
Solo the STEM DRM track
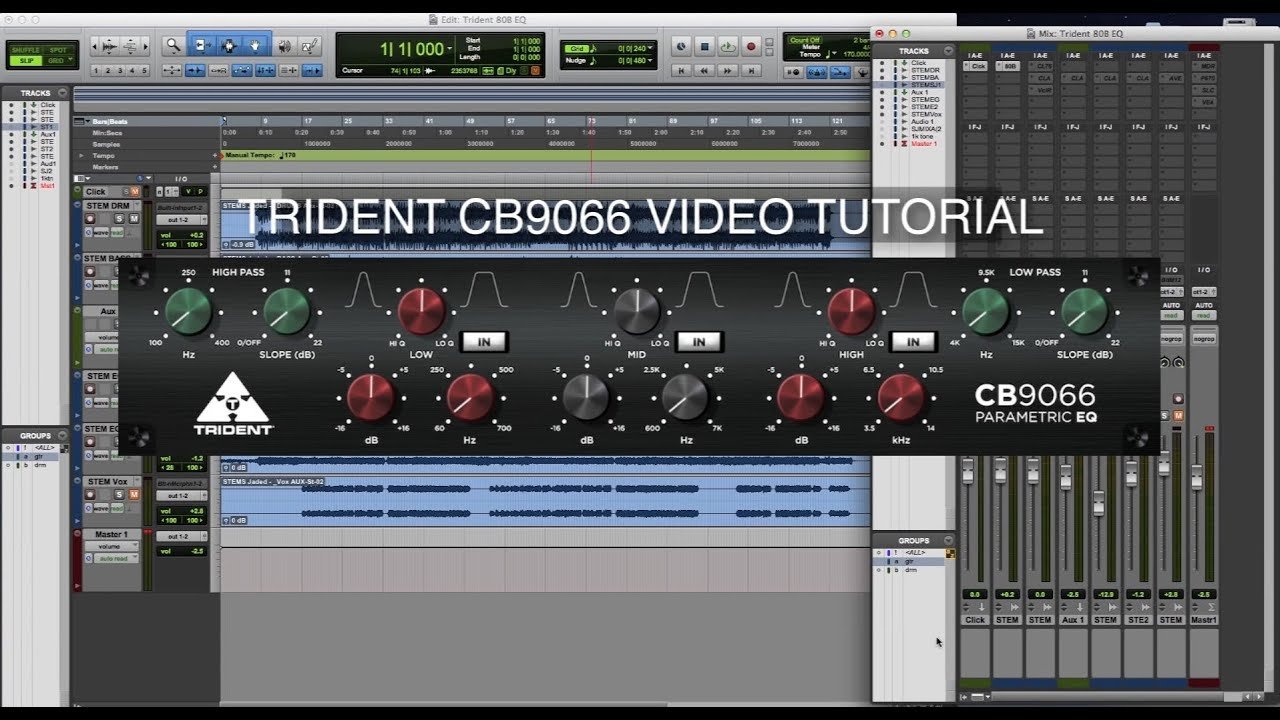(x=119, y=218)
